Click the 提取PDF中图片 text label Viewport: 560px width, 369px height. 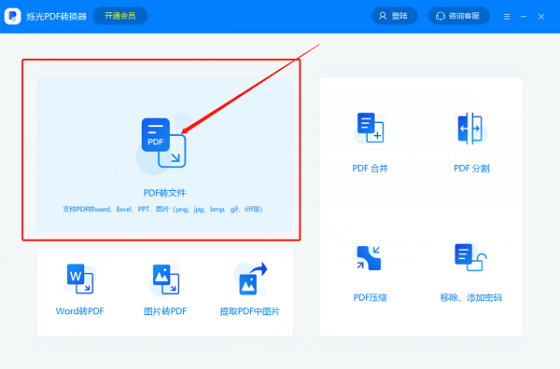point(250,311)
